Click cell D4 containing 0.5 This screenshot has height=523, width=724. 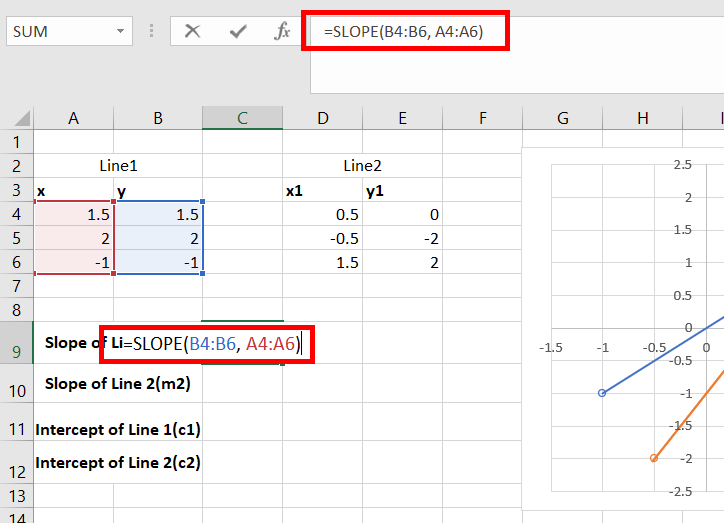pos(323,214)
